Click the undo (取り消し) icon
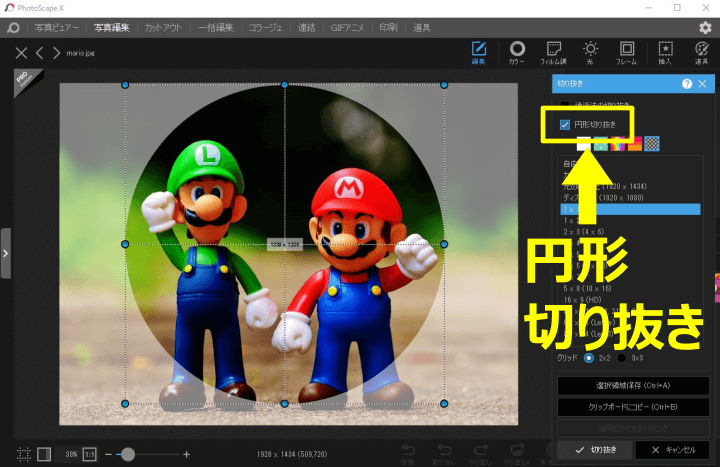 [x=444, y=452]
